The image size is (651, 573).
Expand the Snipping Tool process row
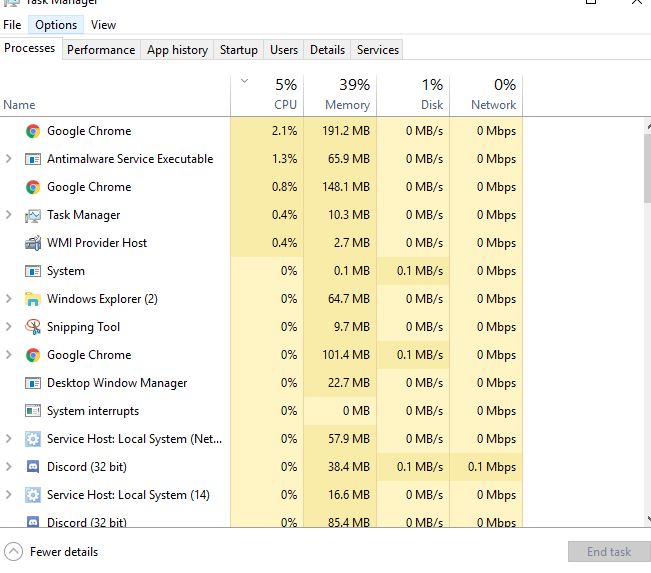[x=8, y=327]
